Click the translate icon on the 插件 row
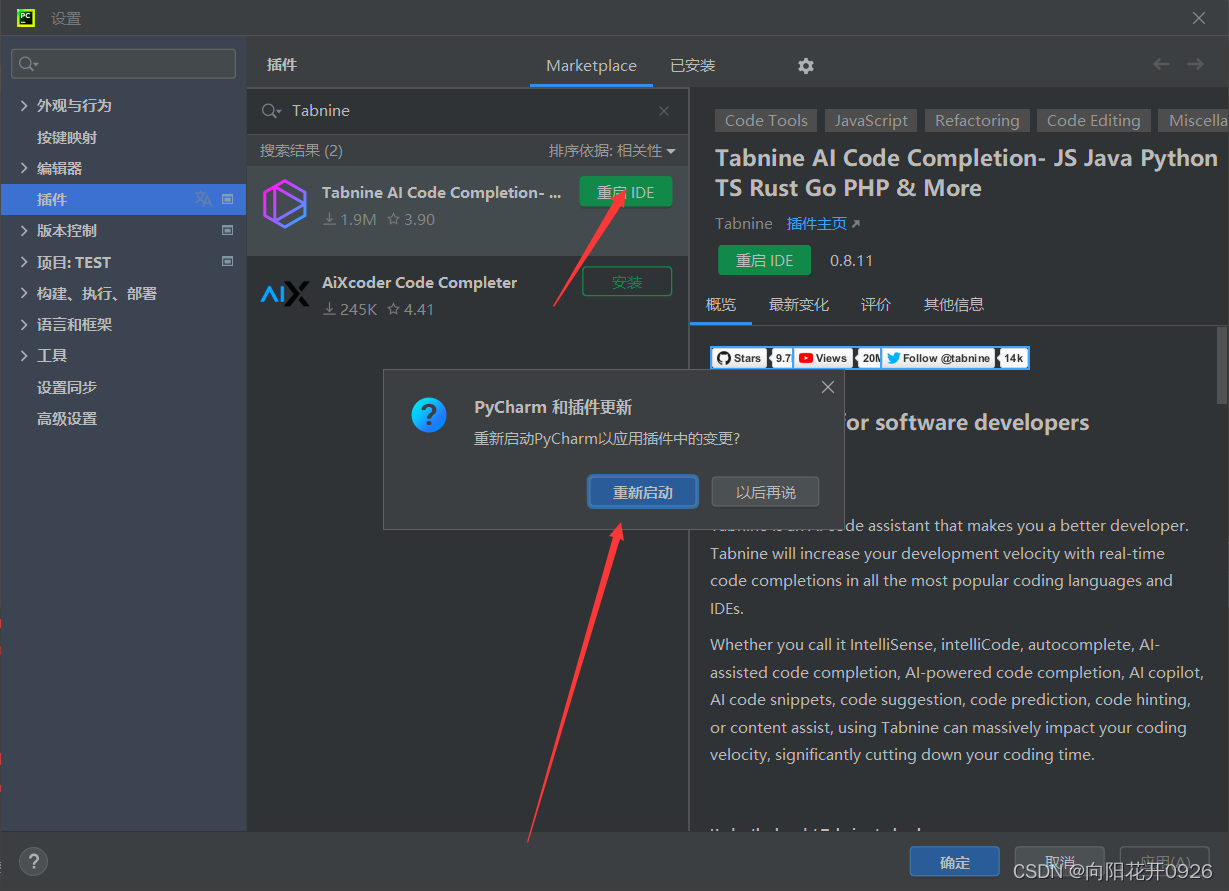 coord(204,199)
